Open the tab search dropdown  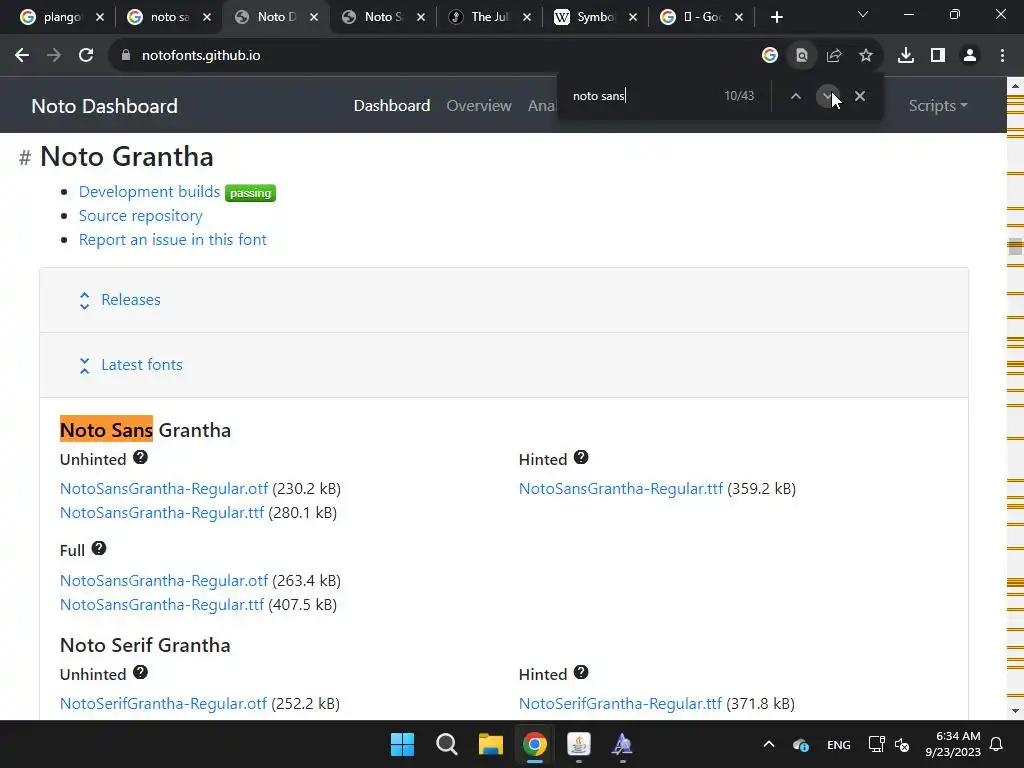point(863,14)
